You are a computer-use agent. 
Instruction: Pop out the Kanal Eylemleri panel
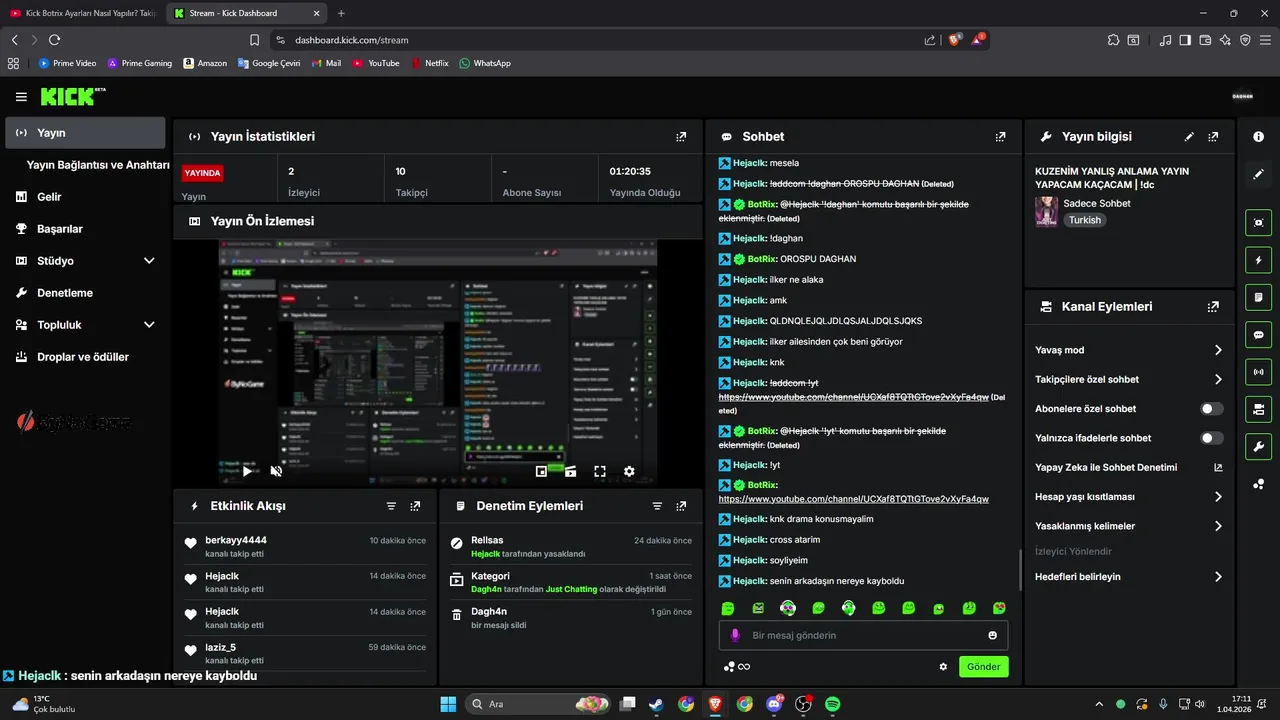point(1213,307)
